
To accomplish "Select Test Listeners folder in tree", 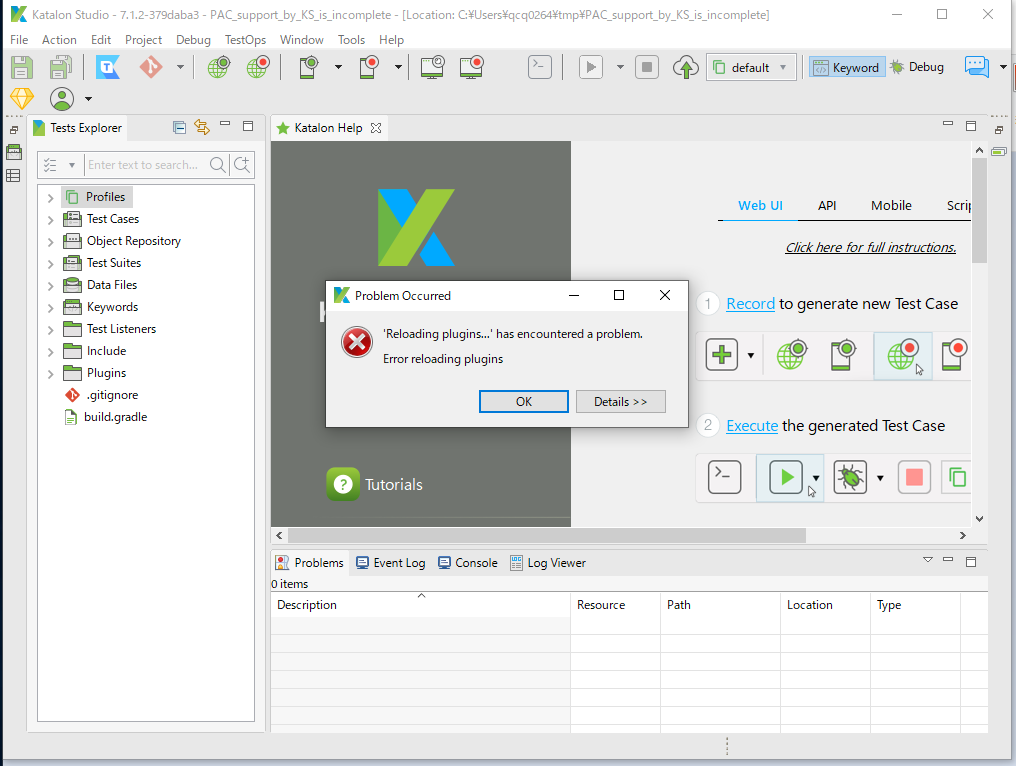I will click(x=121, y=329).
